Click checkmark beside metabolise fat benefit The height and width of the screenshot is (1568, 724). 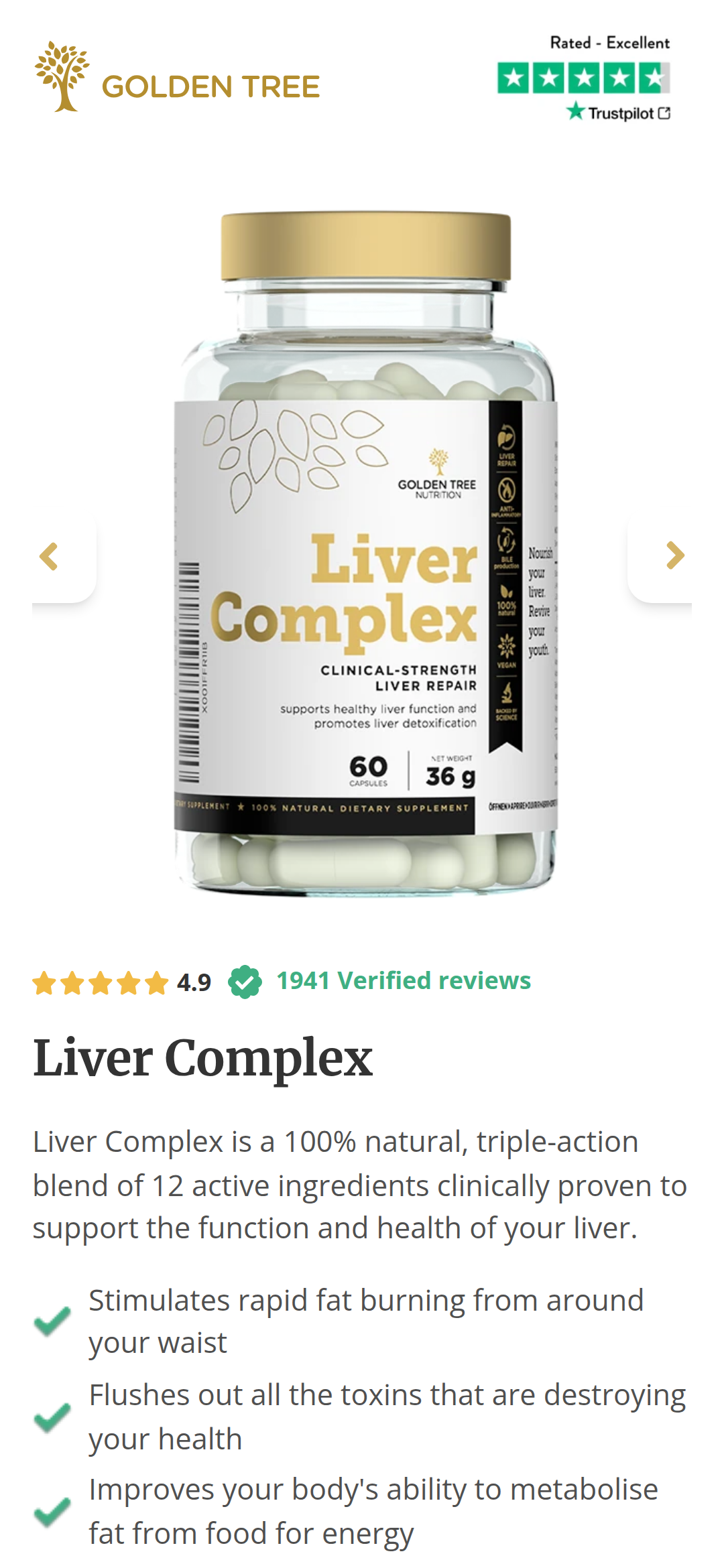coord(52,1511)
